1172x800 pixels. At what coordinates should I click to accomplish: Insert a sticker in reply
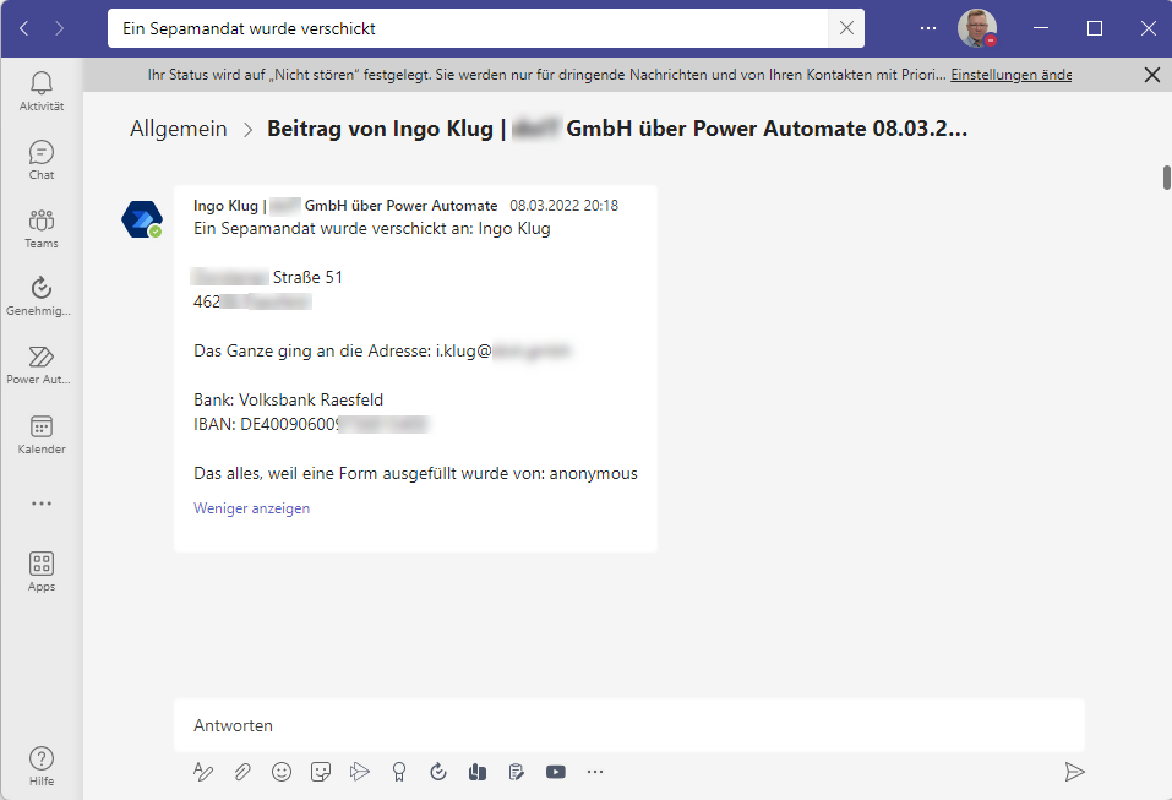click(x=321, y=772)
